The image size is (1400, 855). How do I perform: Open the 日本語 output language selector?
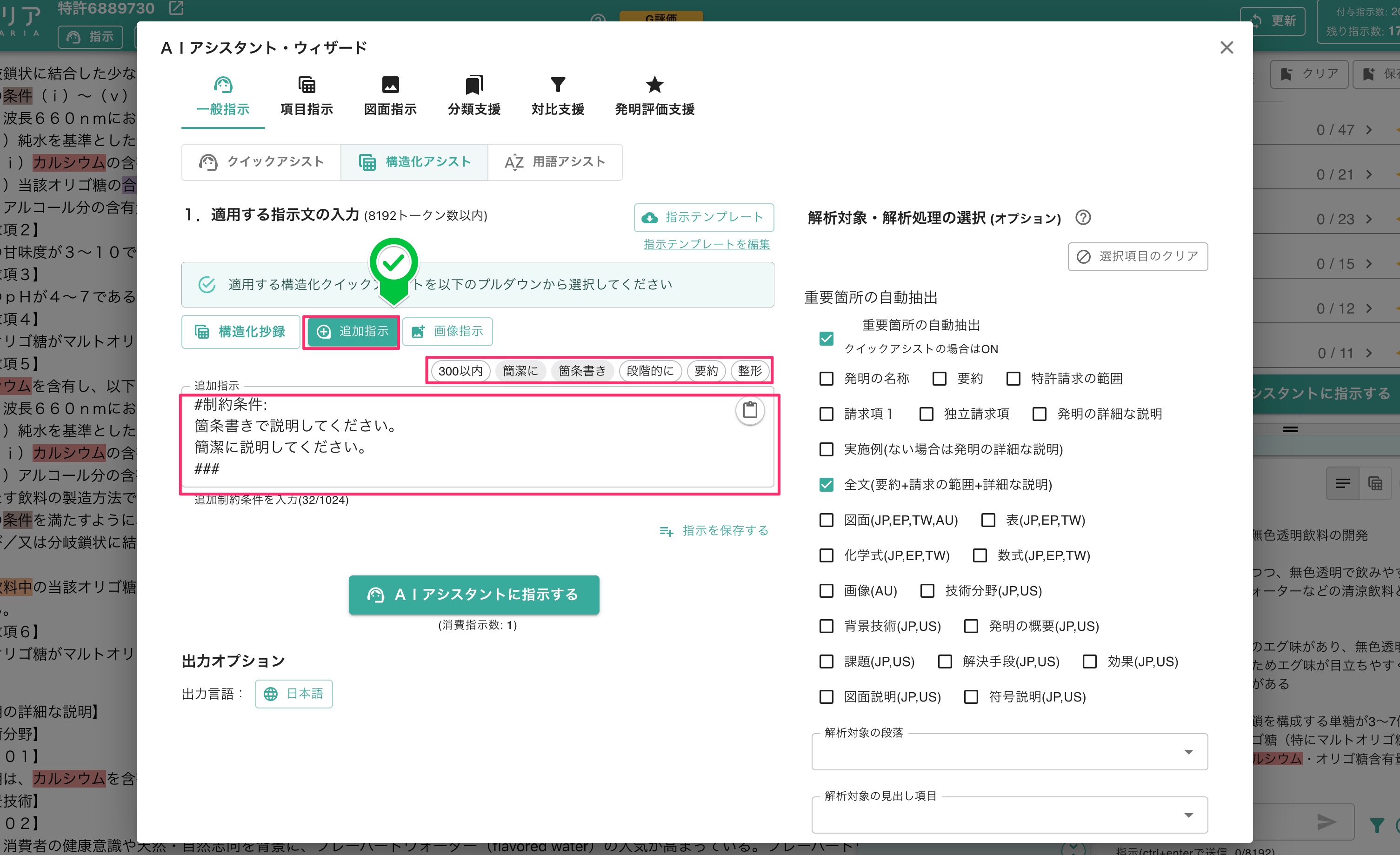(294, 694)
